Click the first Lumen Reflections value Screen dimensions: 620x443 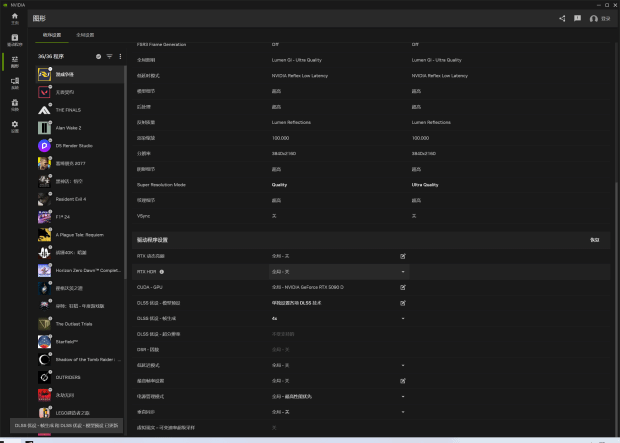[x=291, y=122]
